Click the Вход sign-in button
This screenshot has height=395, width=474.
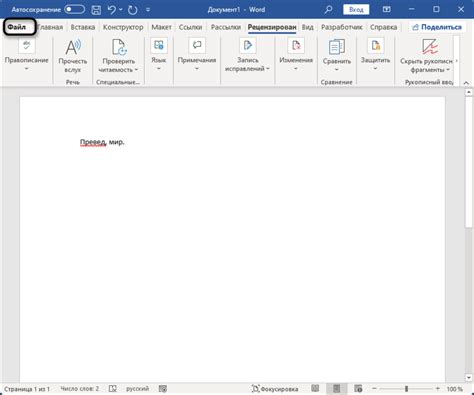pos(356,10)
